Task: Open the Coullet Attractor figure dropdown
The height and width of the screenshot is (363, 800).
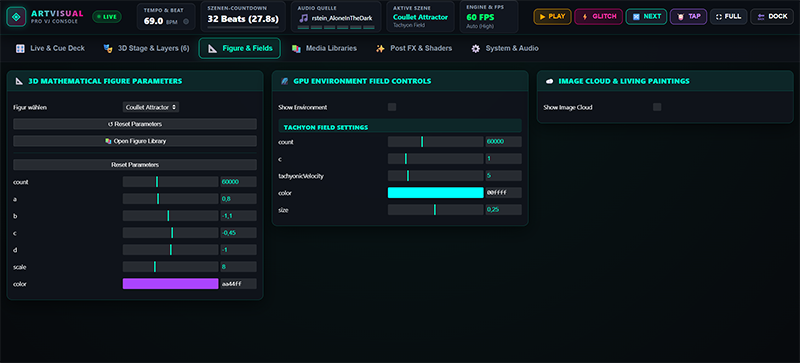Action: tap(151, 107)
